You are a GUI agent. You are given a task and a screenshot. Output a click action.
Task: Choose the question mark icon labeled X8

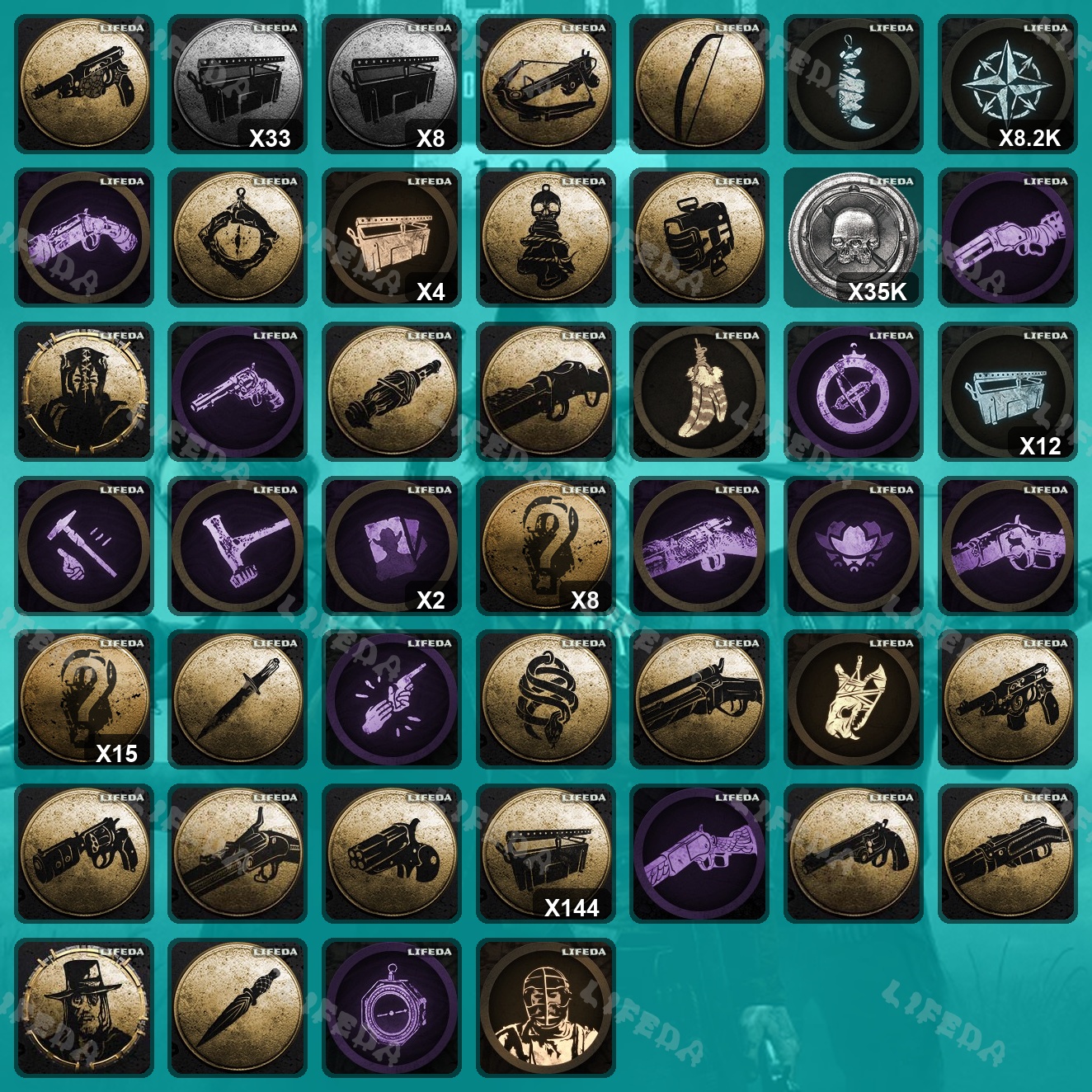point(546,545)
